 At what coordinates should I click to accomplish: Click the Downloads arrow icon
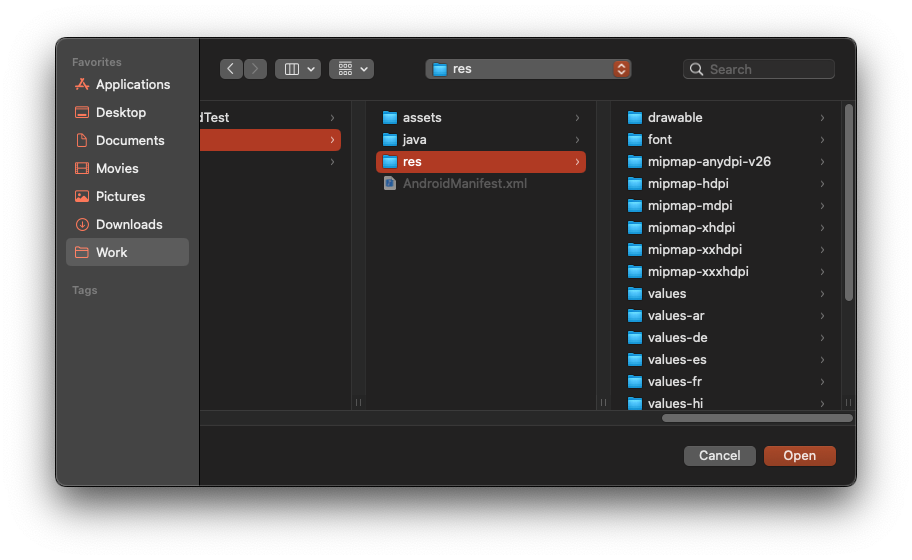pos(82,224)
